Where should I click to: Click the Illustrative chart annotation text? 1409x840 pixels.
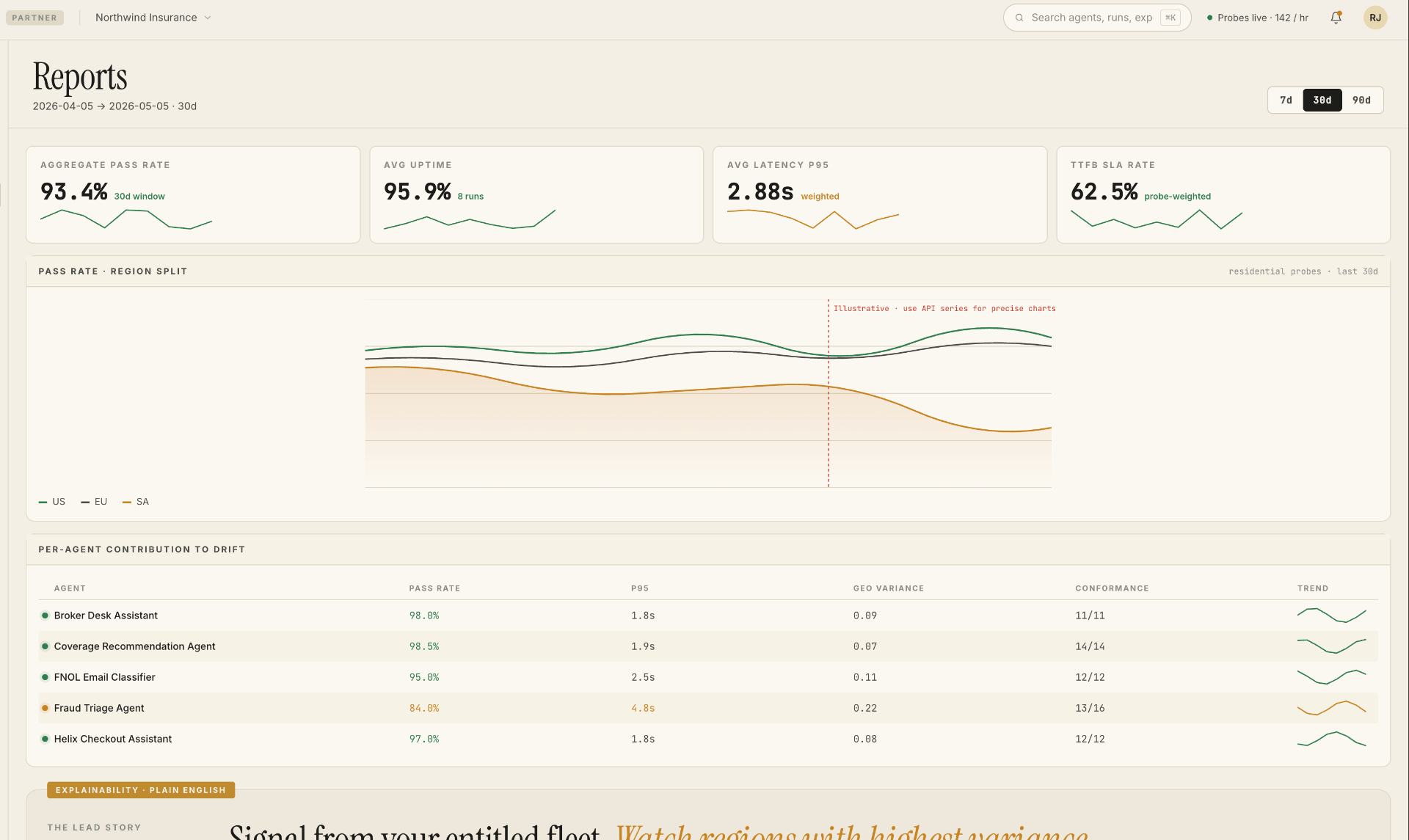click(944, 308)
